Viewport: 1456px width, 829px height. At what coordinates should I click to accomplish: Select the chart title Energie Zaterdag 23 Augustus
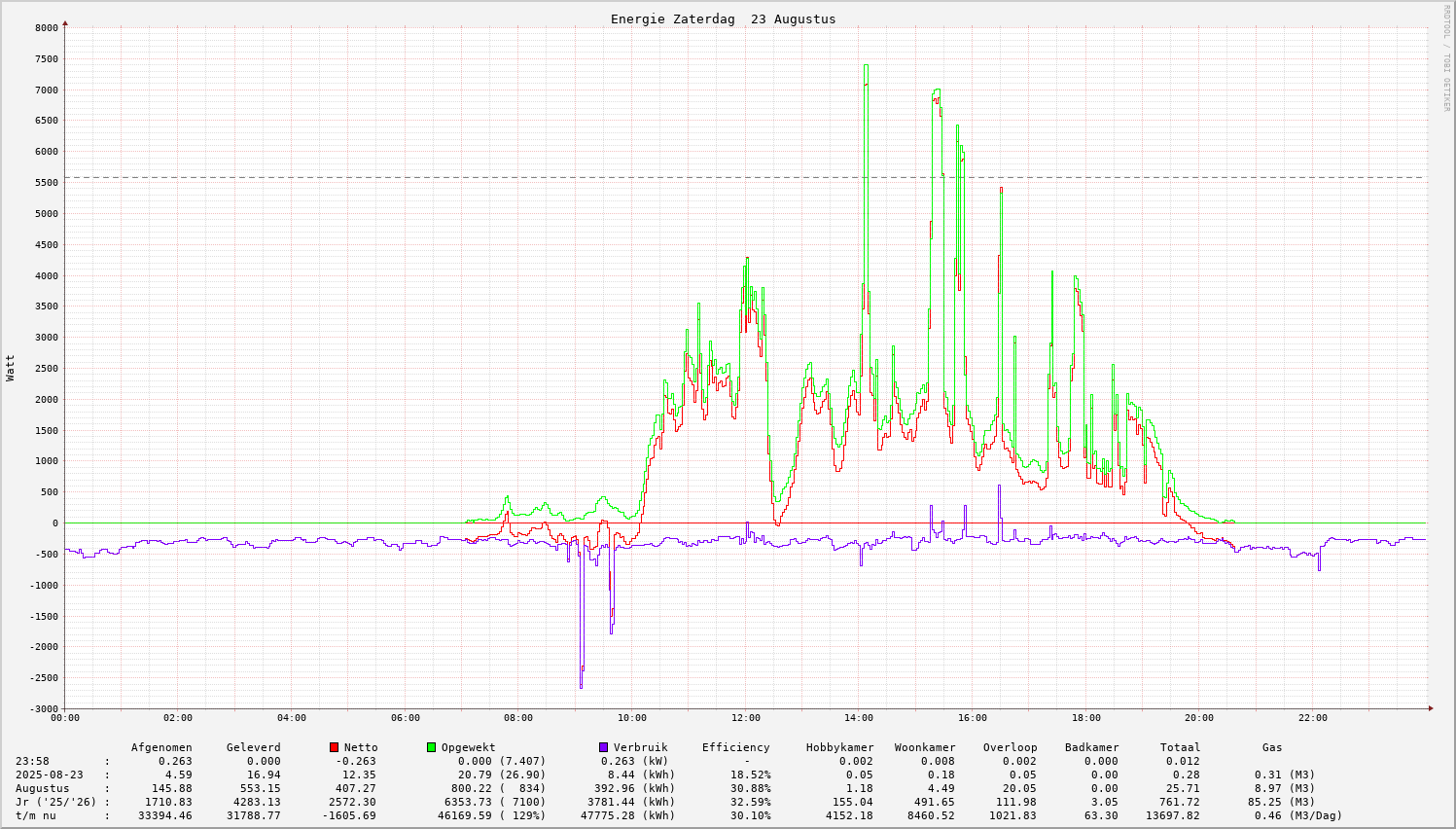[x=723, y=19]
